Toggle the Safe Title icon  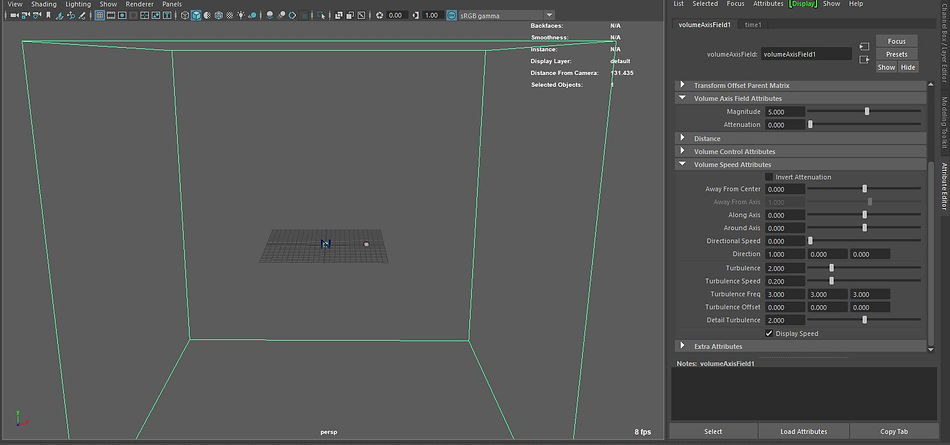(167, 15)
